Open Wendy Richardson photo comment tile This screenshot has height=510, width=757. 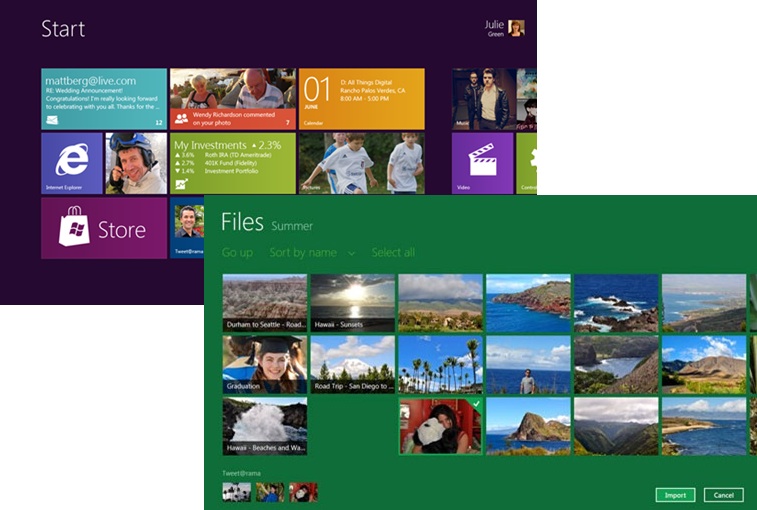tap(233, 99)
